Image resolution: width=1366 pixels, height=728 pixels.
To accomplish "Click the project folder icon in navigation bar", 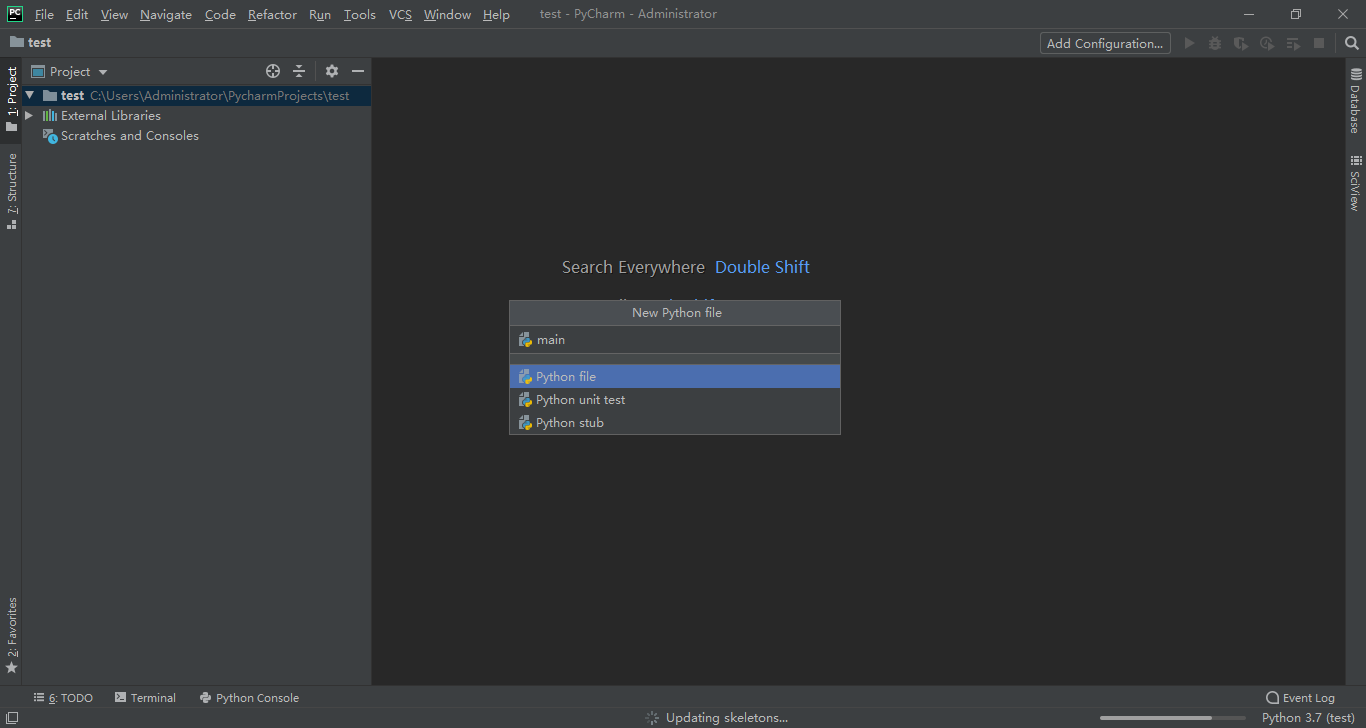I will coord(17,42).
